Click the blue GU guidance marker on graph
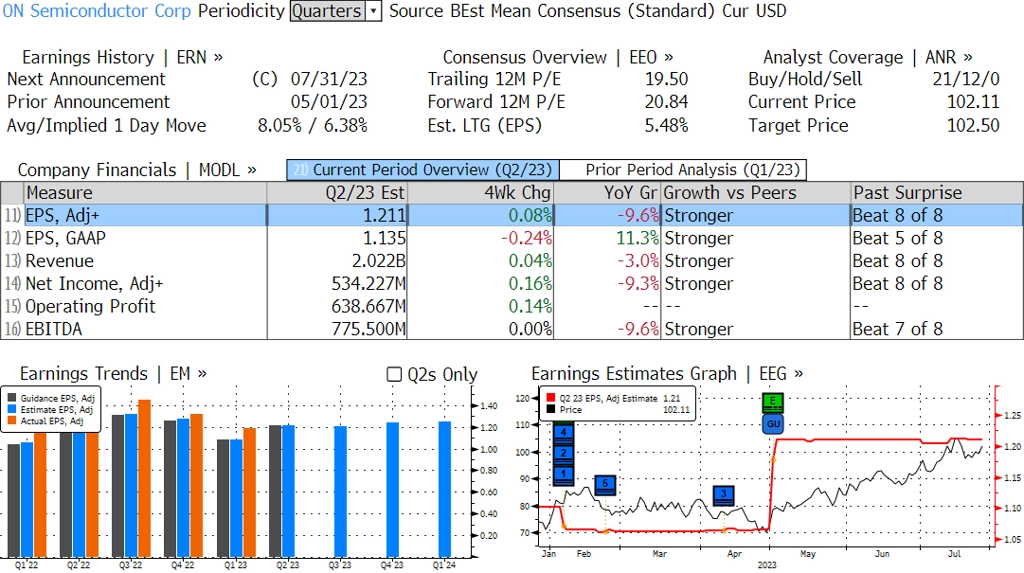Image resolution: width=1024 pixels, height=573 pixels. tap(773, 423)
